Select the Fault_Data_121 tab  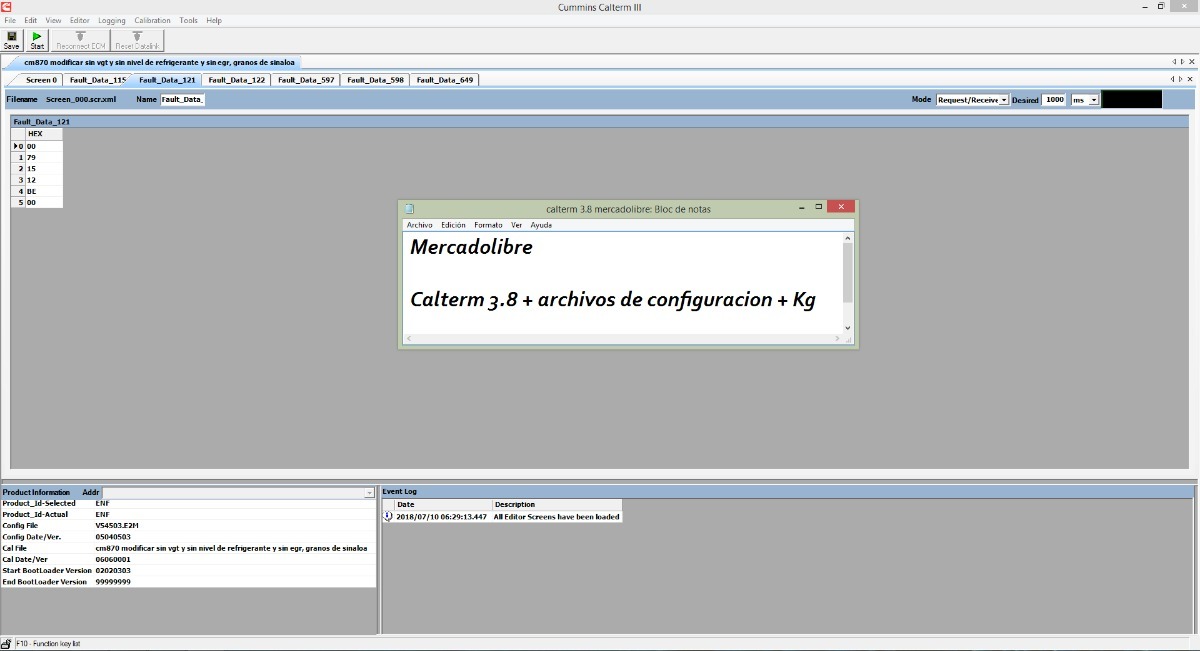point(167,80)
